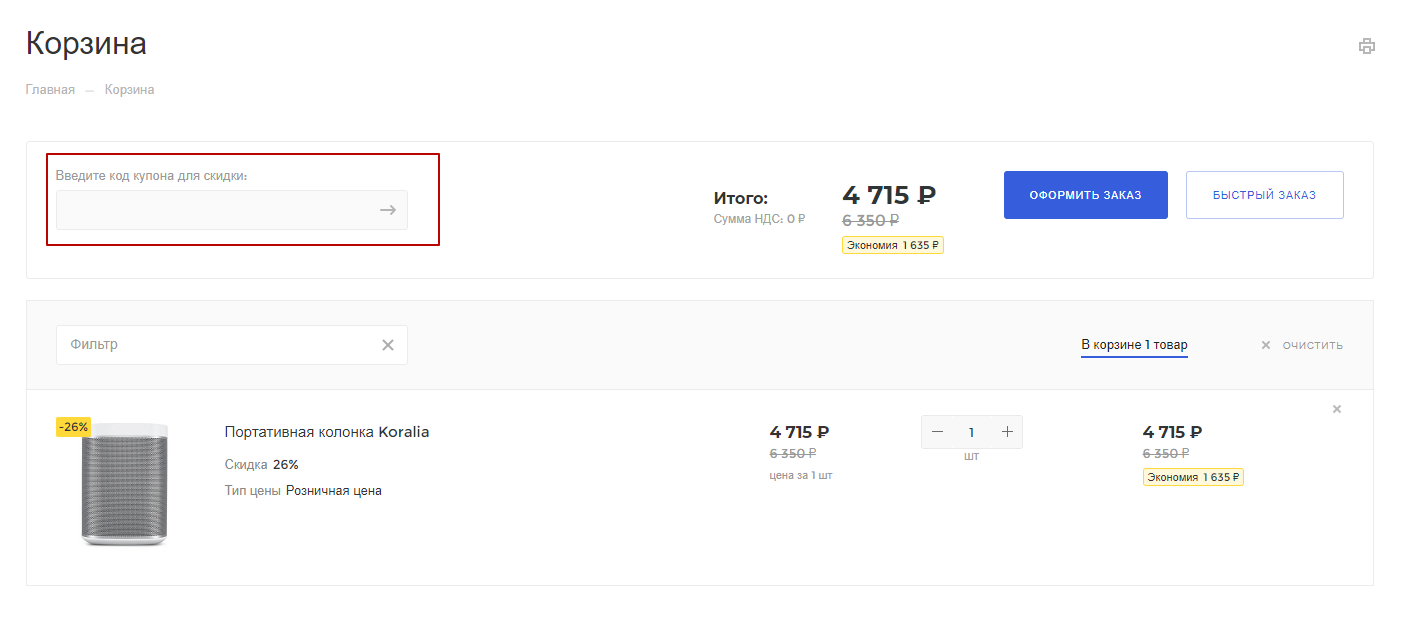Decrease quantity with minus button
Image resolution: width=1404 pixels, height=632 pixels.
(937, 432)
